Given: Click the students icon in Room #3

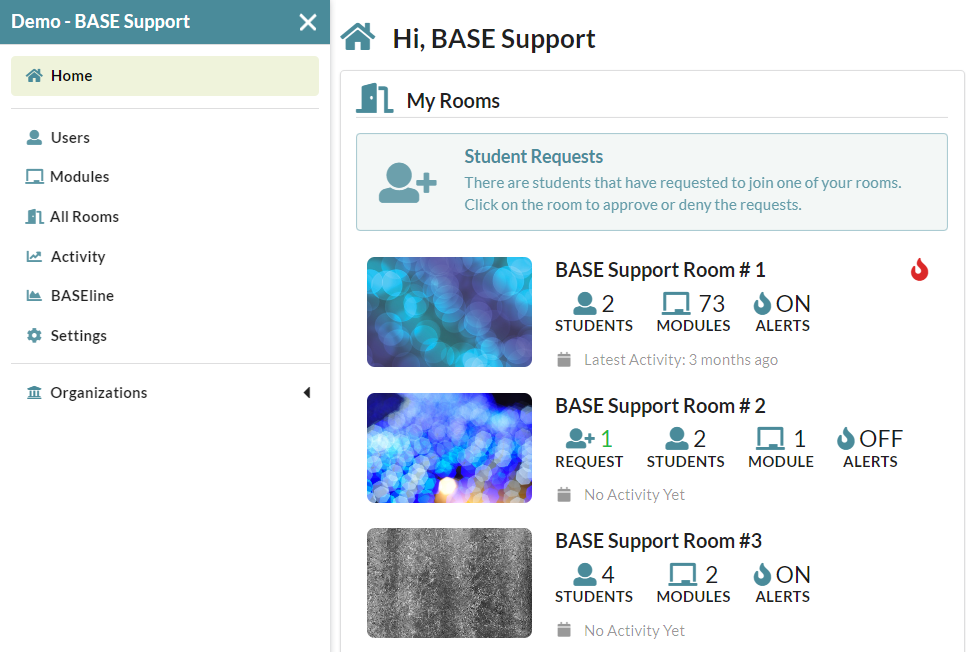Looking at the screenshot, I should pos(585,574).
